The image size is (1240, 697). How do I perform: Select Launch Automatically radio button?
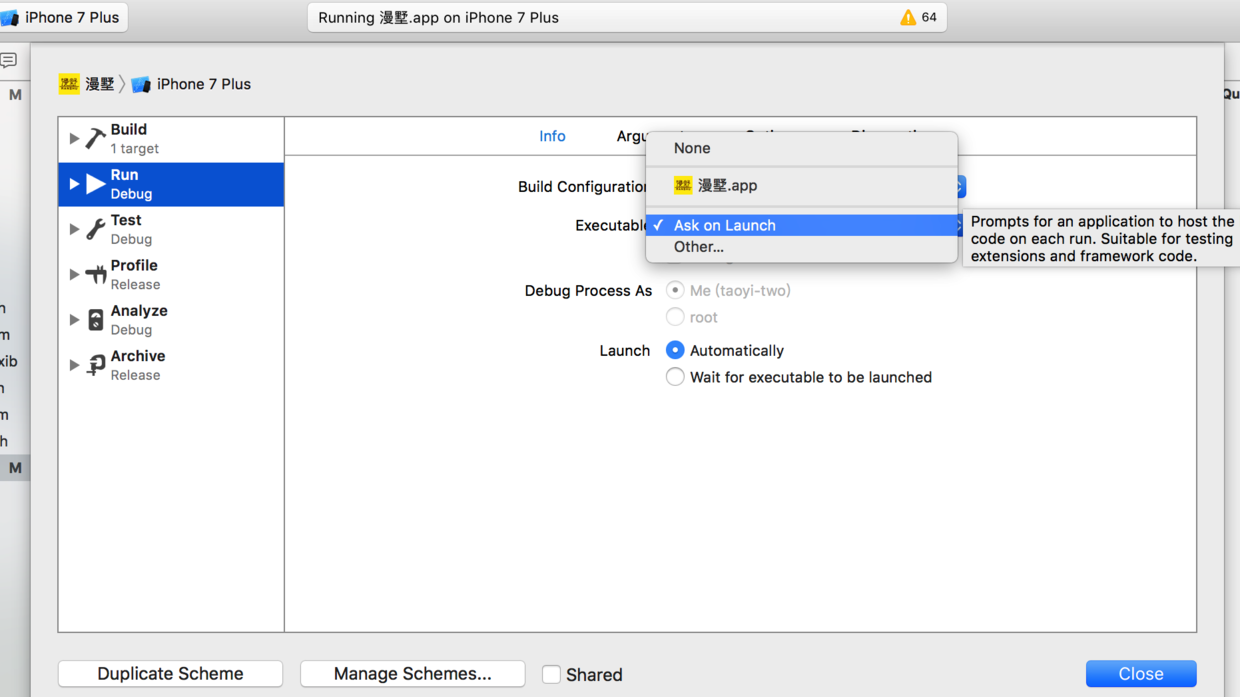(x=675, y=350)
